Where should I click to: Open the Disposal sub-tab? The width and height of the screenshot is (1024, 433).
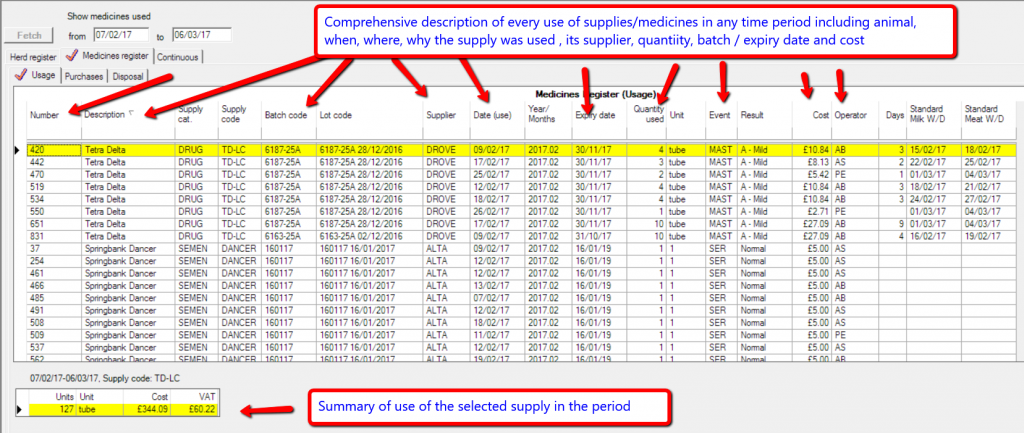[x=128, y=76]
